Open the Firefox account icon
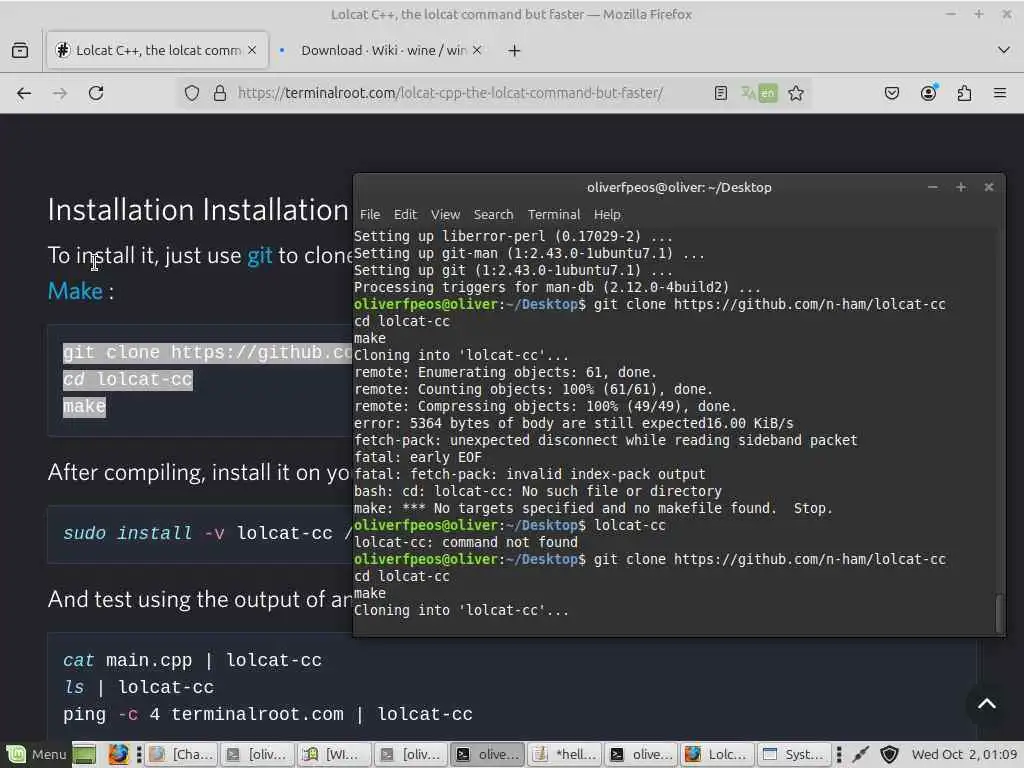The width and height of the screenshot is (1024, 768). [x=928, y=93]
